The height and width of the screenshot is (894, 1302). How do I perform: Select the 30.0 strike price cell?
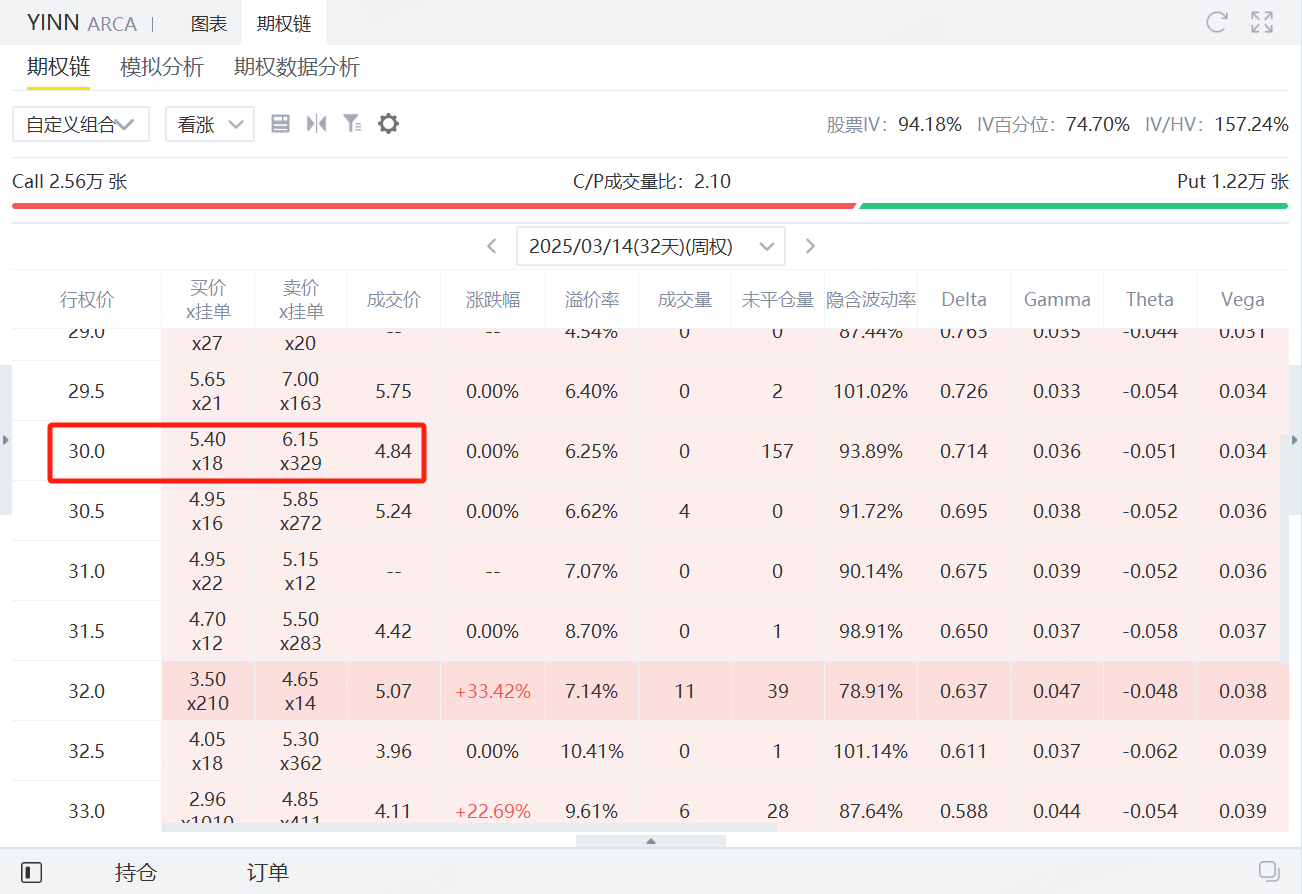87,451
